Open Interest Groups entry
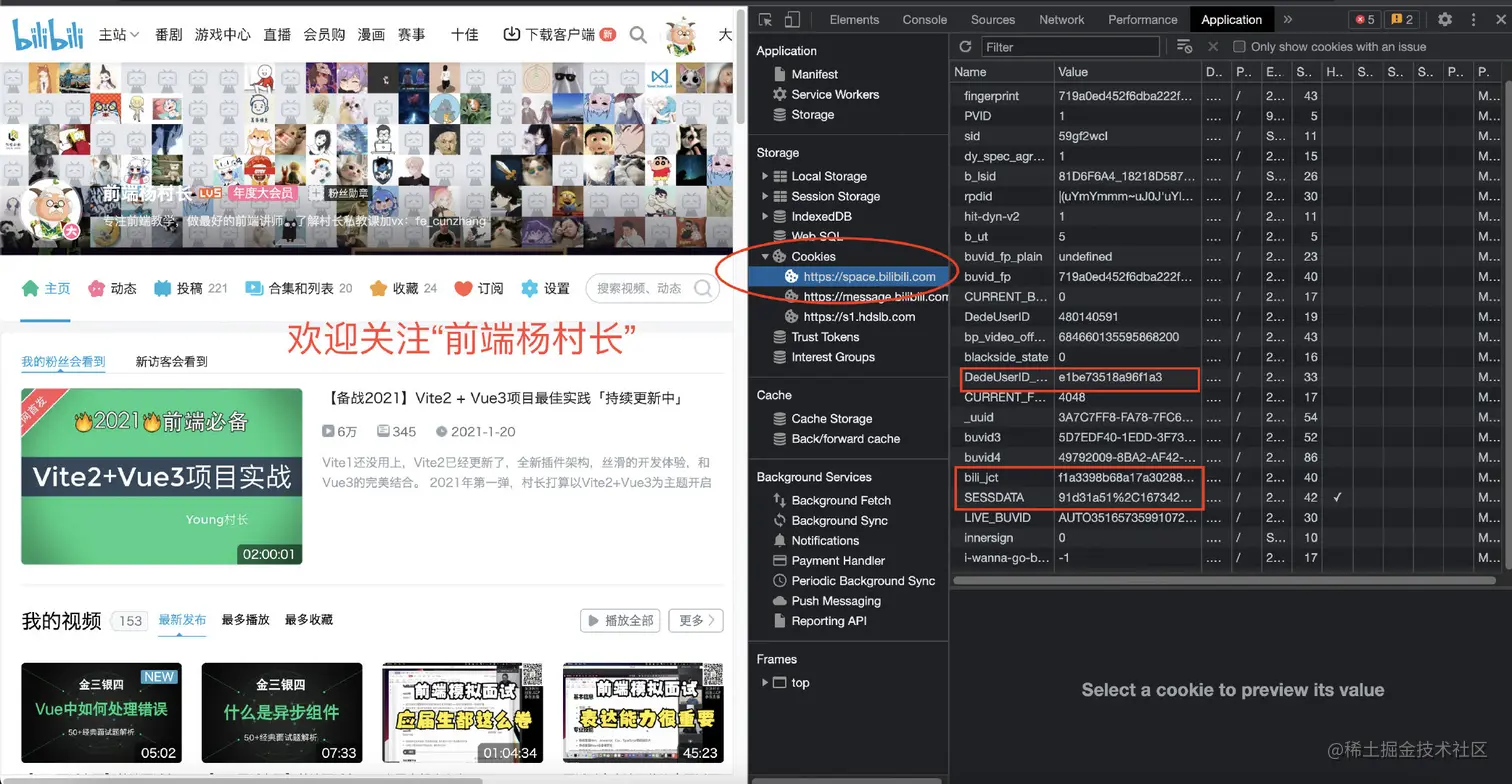 click(x=832, y=357)
